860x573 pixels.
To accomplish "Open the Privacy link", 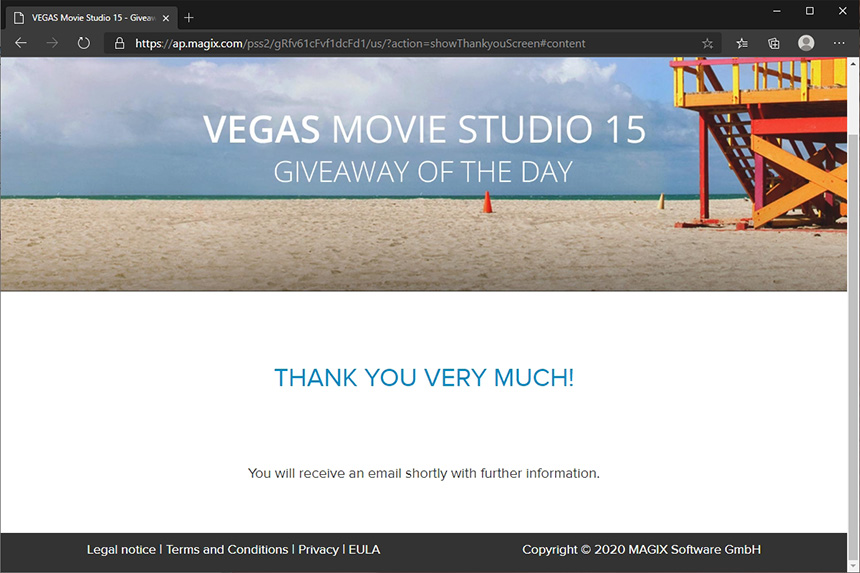I will pyautogui.click(x=318, y=549).
